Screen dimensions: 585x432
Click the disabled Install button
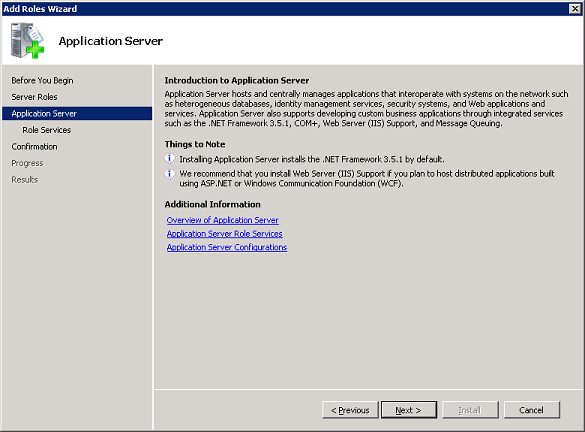[470, 410]
